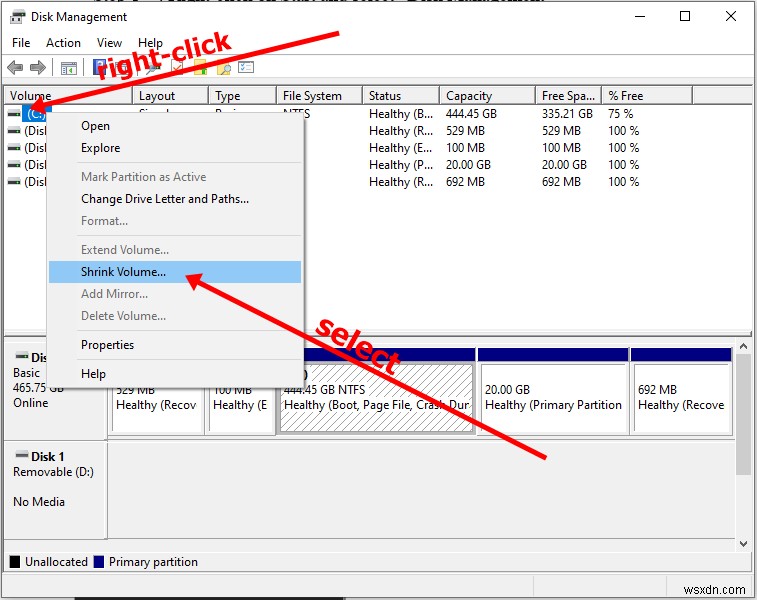This screenshot has width=757, height=600.
Task: Toggle the Show/Hide Console Tree icon
Action: [69, 68]
